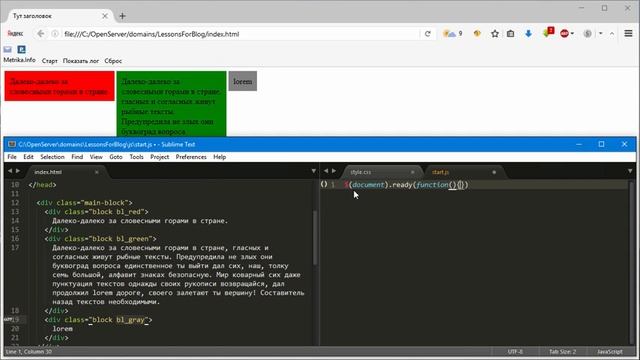This screenshot has height=360, width=640.
Task: Open a new browser tab with the plus
Action: (x=122, y=16)
